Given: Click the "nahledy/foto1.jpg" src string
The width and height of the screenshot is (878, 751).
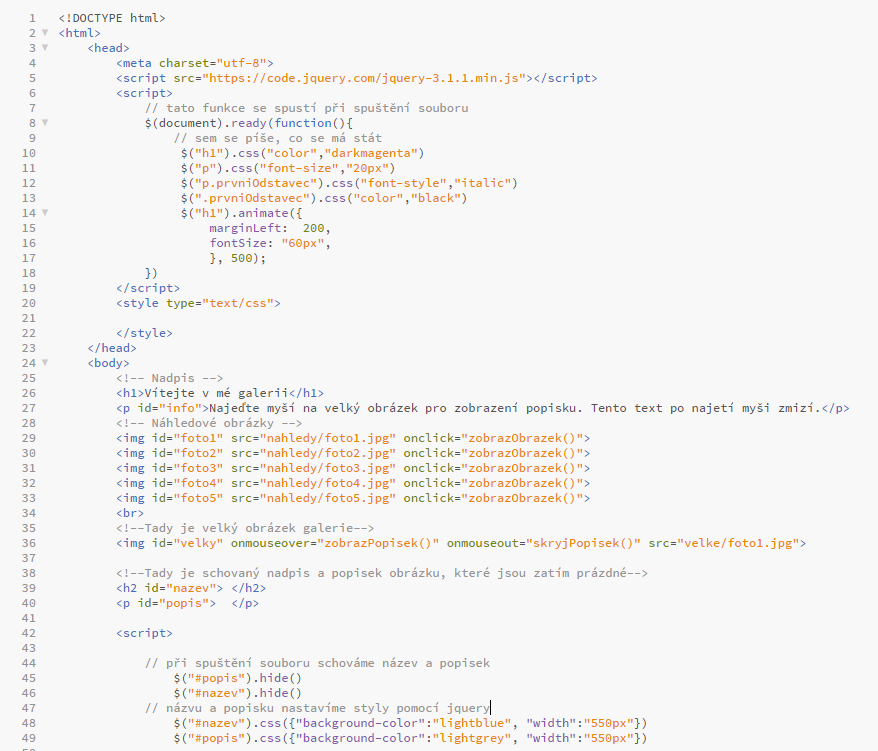Looking at the screenshot, I should (x=328, y=438).
